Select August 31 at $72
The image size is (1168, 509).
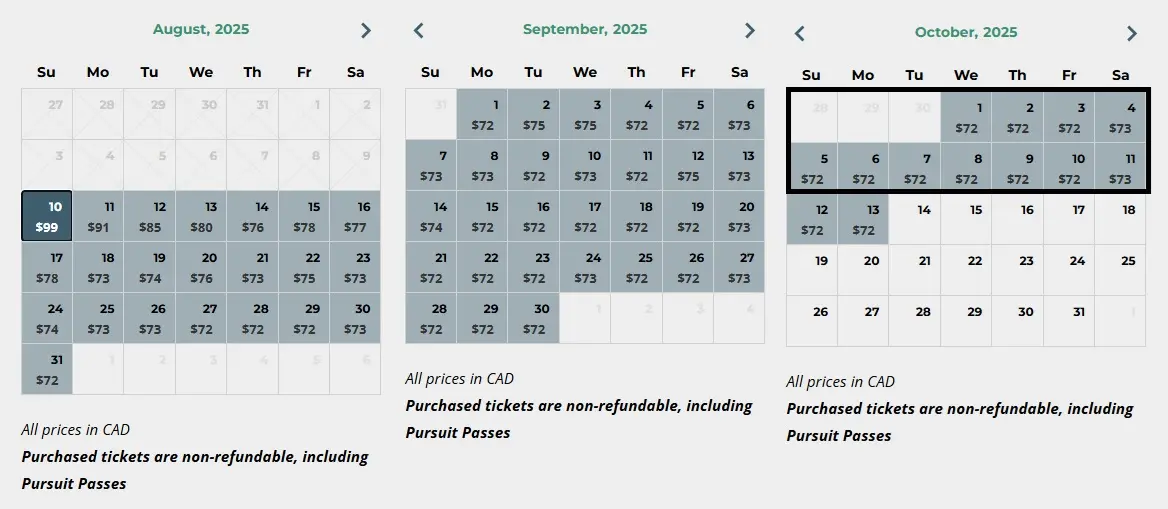click(x=47, y=369)
